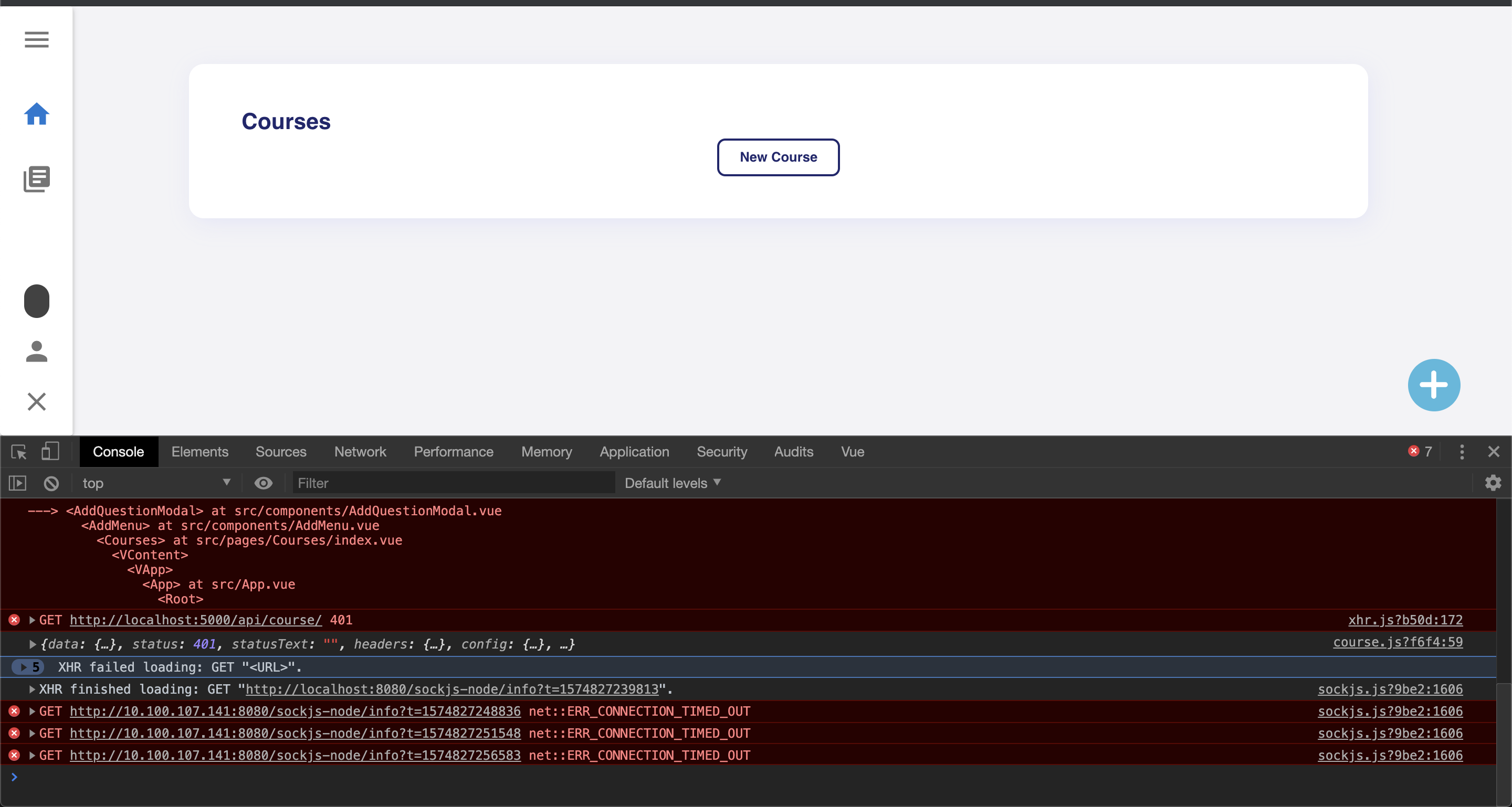Click the New Course button

778,157
